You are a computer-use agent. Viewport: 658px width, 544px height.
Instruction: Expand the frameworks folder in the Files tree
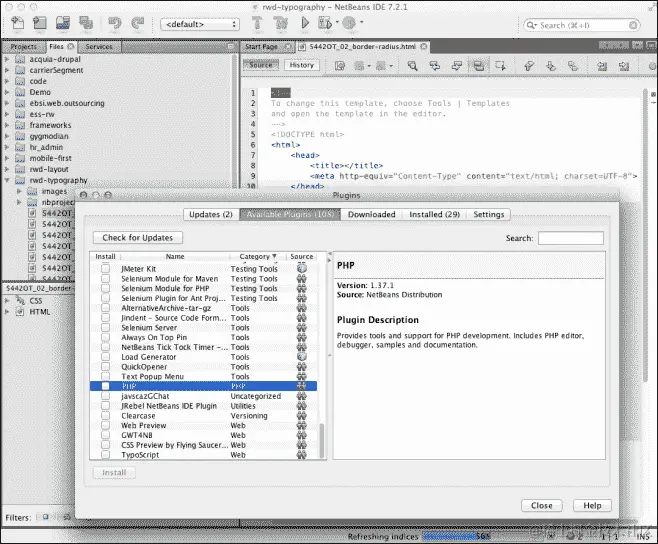(x=7, y=125)
